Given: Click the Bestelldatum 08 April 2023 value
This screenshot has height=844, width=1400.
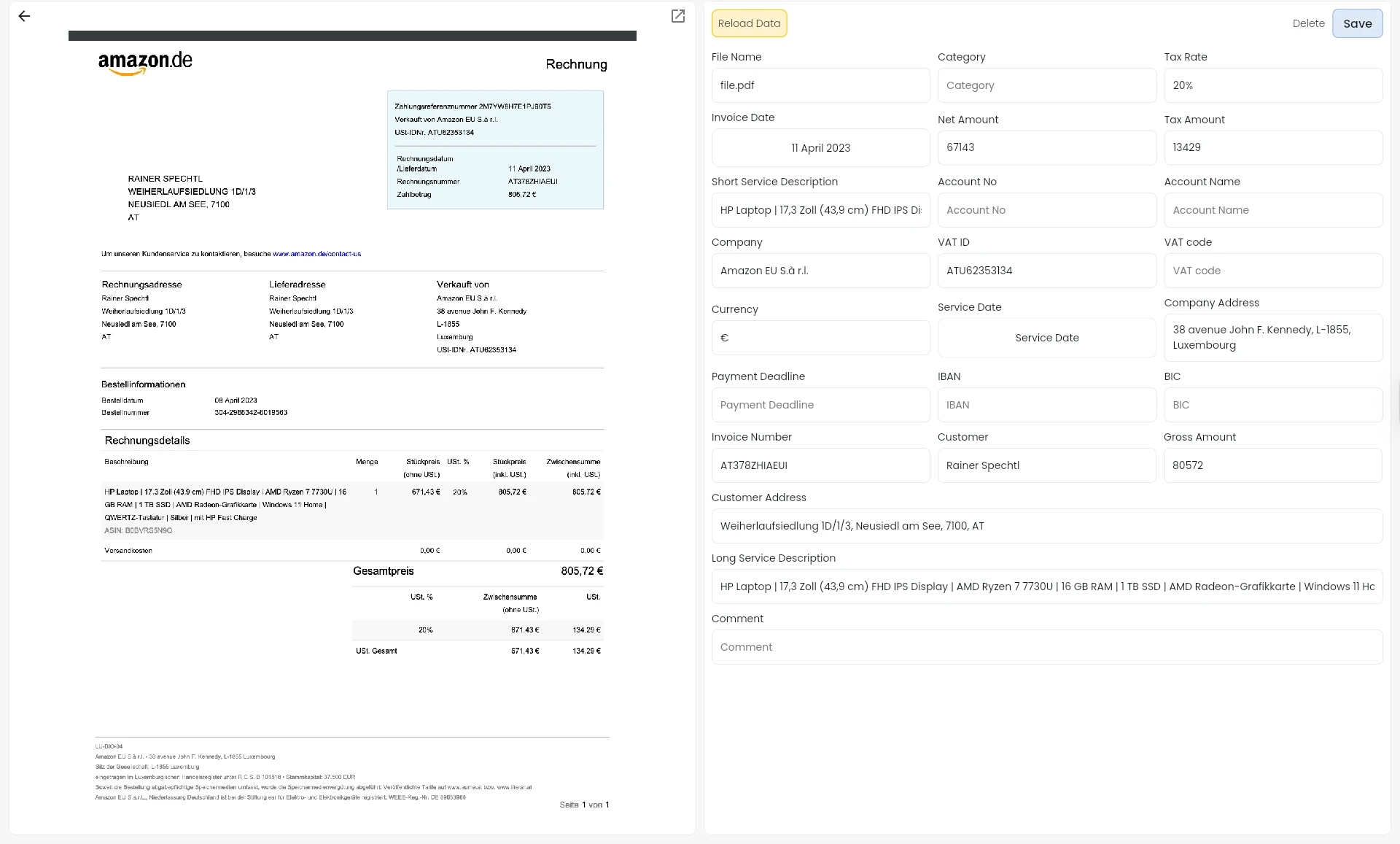Looking at the screenshot, I should [x=236, y=400].
